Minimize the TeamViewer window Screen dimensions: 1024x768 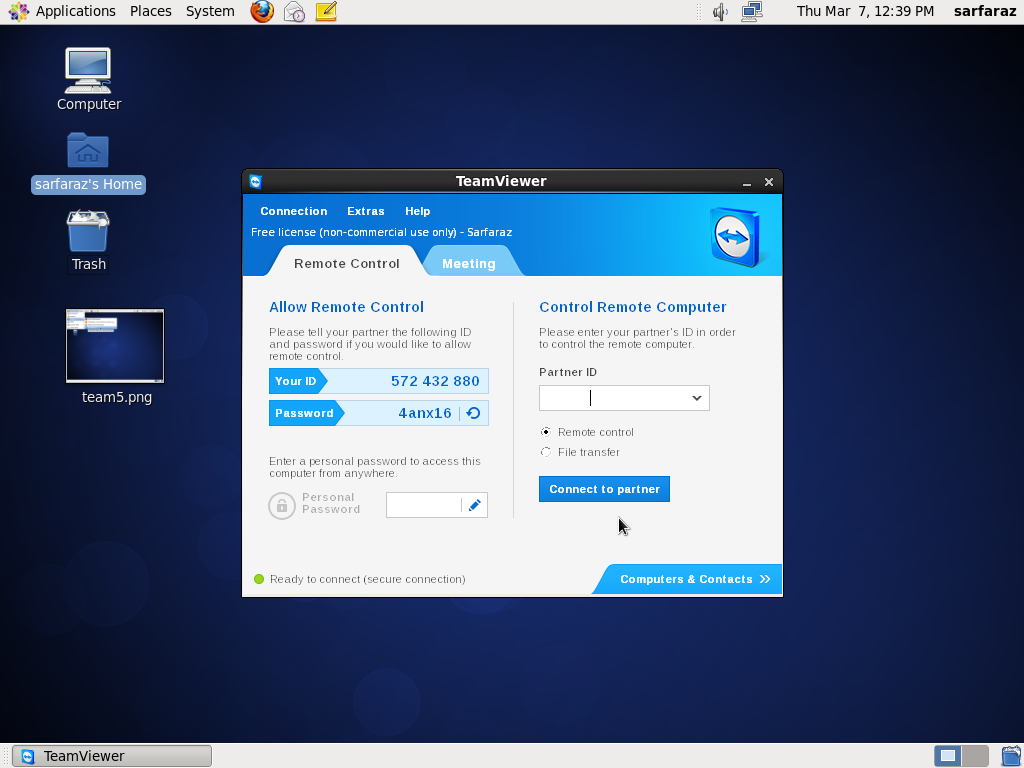click(x=746, y=182)
